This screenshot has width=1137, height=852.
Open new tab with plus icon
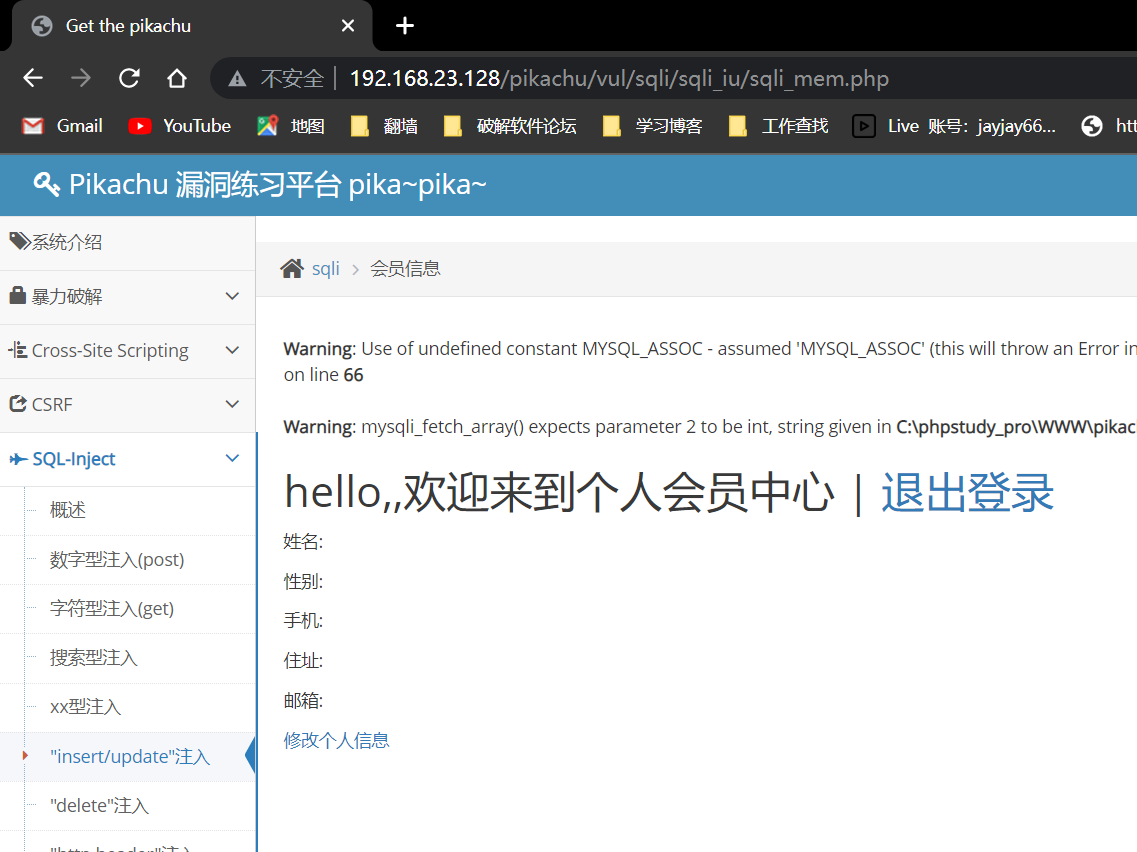point(405,26)
